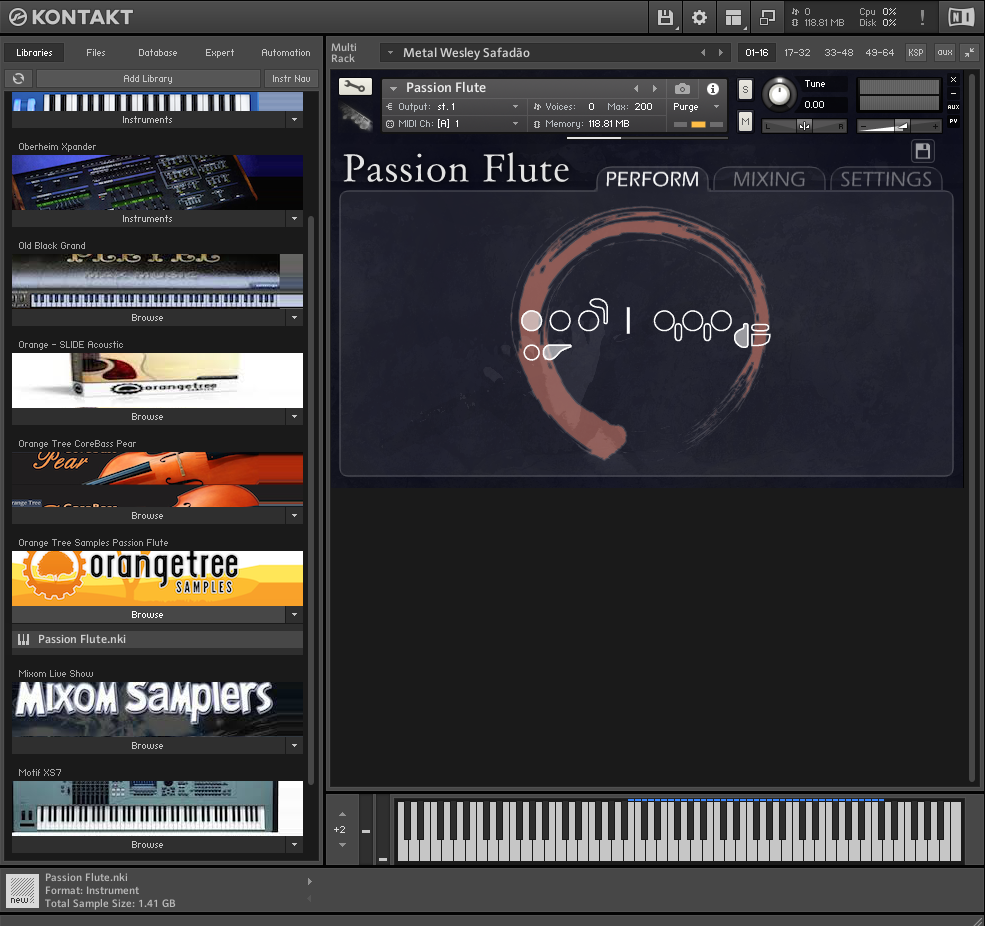
Task: Open Passion Flute instrument menu arrow
Action: tap(393, 89)
